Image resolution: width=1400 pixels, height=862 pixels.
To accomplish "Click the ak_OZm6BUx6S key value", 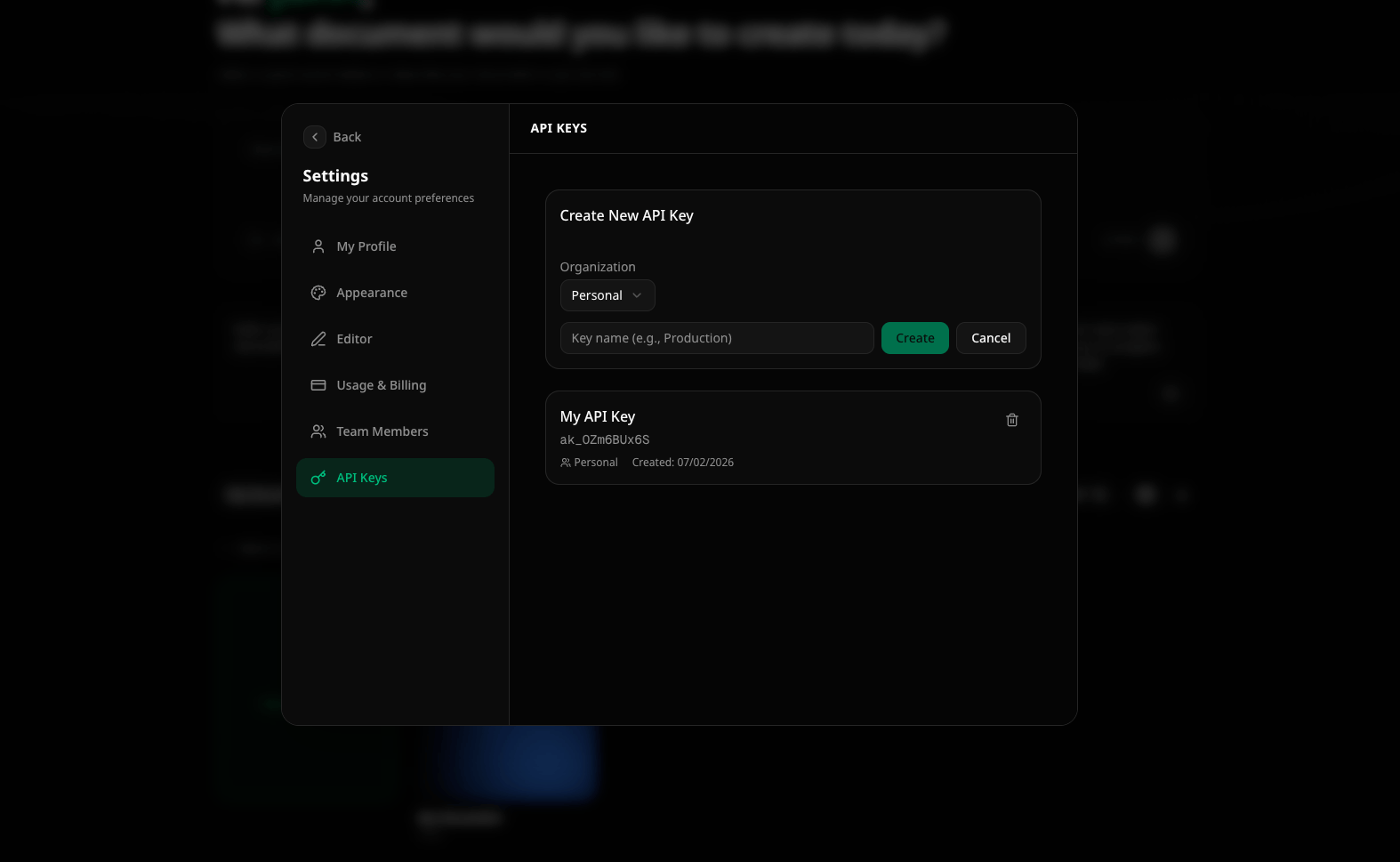I will click(605, 439).
